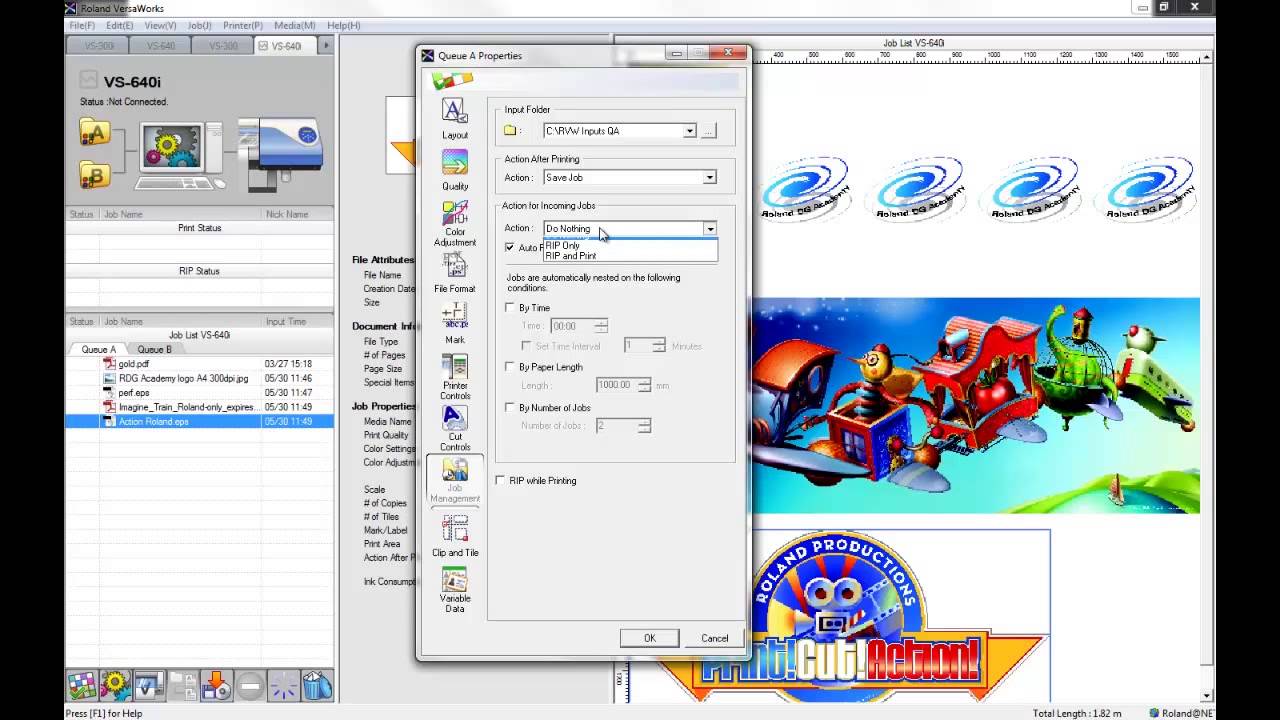Viewport: 1280px width, 720px height.
Task: Open the Edit(E) menu
Action: (119, 25)
